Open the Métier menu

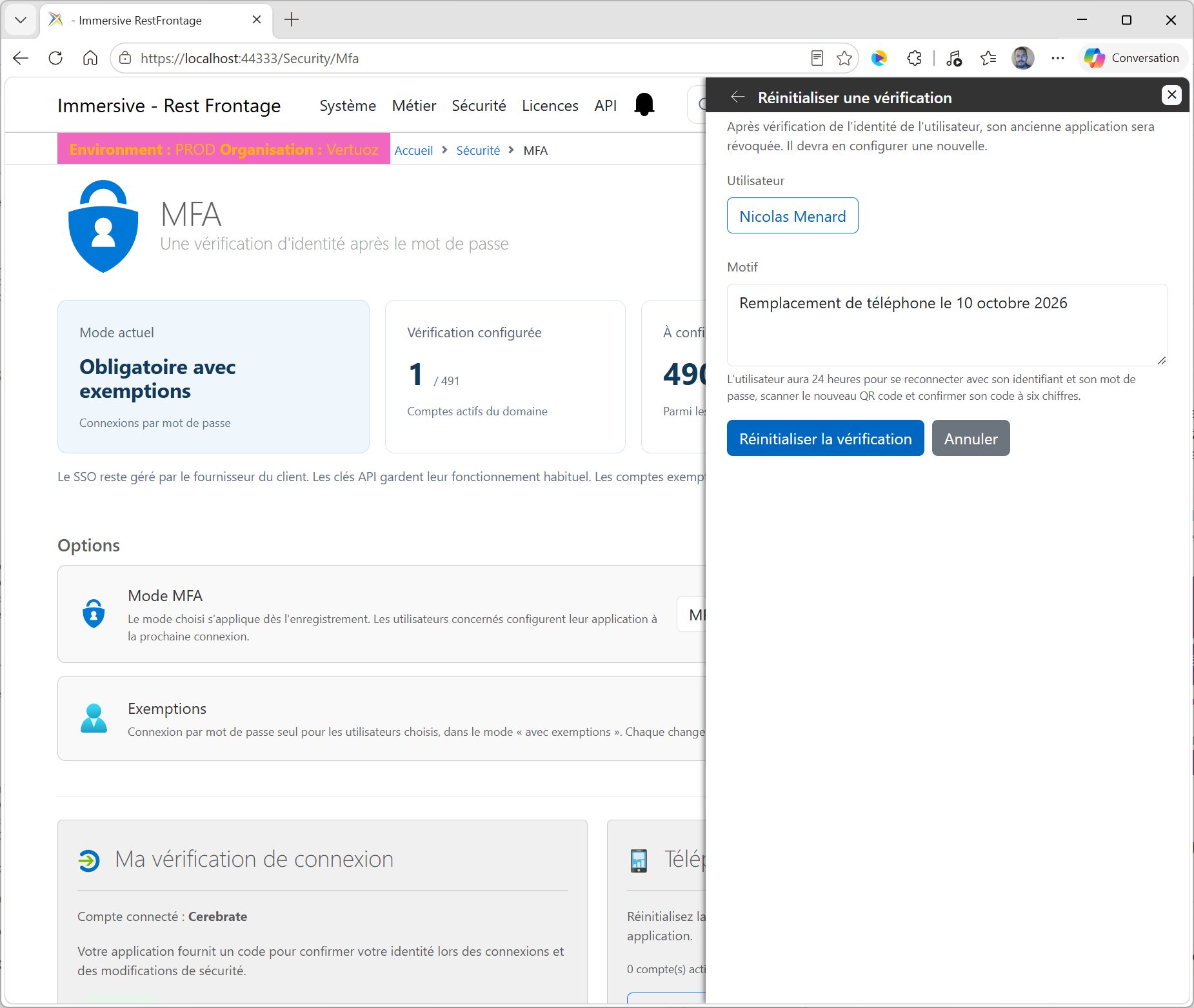(x=414, y=105)
